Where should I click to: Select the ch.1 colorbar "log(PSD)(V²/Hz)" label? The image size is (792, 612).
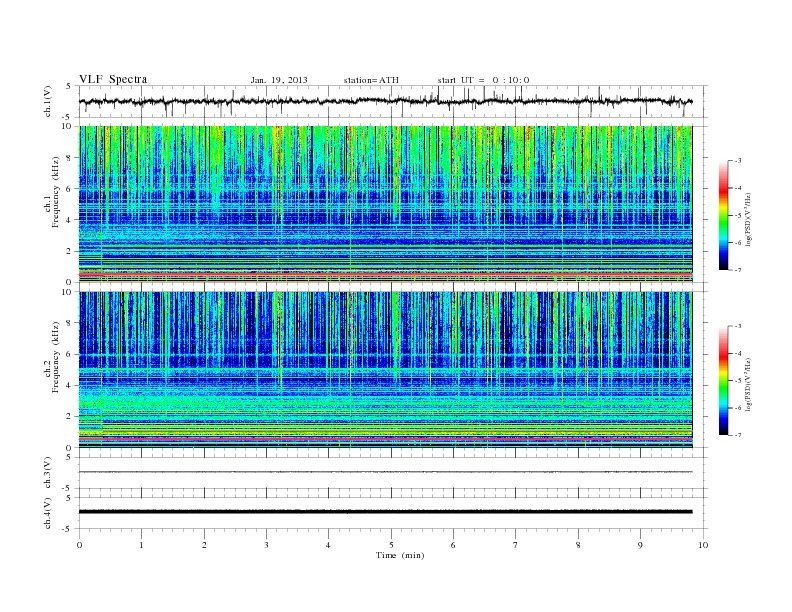click(748, 219)
